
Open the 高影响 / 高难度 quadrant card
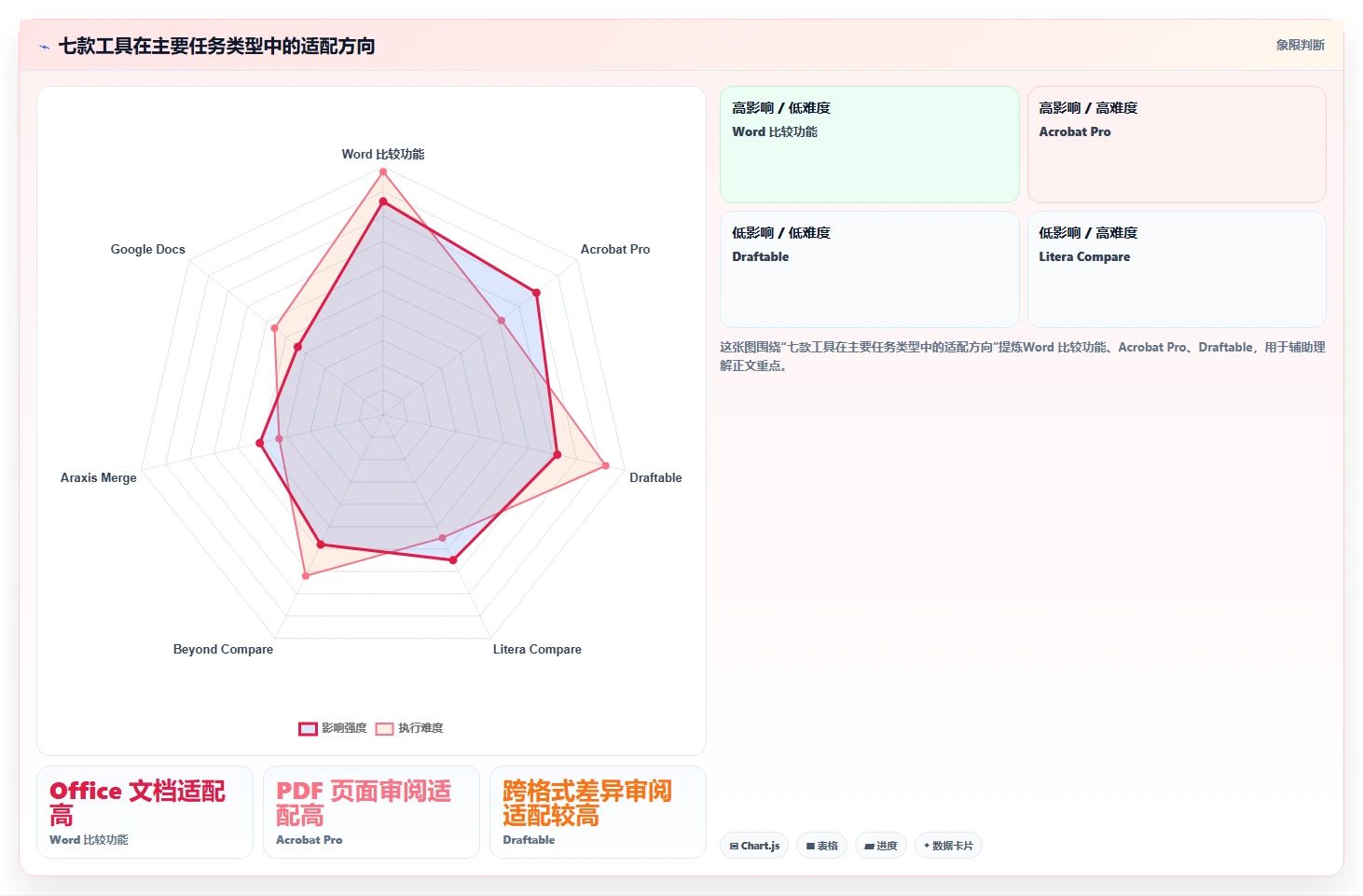click(1177, 145)
